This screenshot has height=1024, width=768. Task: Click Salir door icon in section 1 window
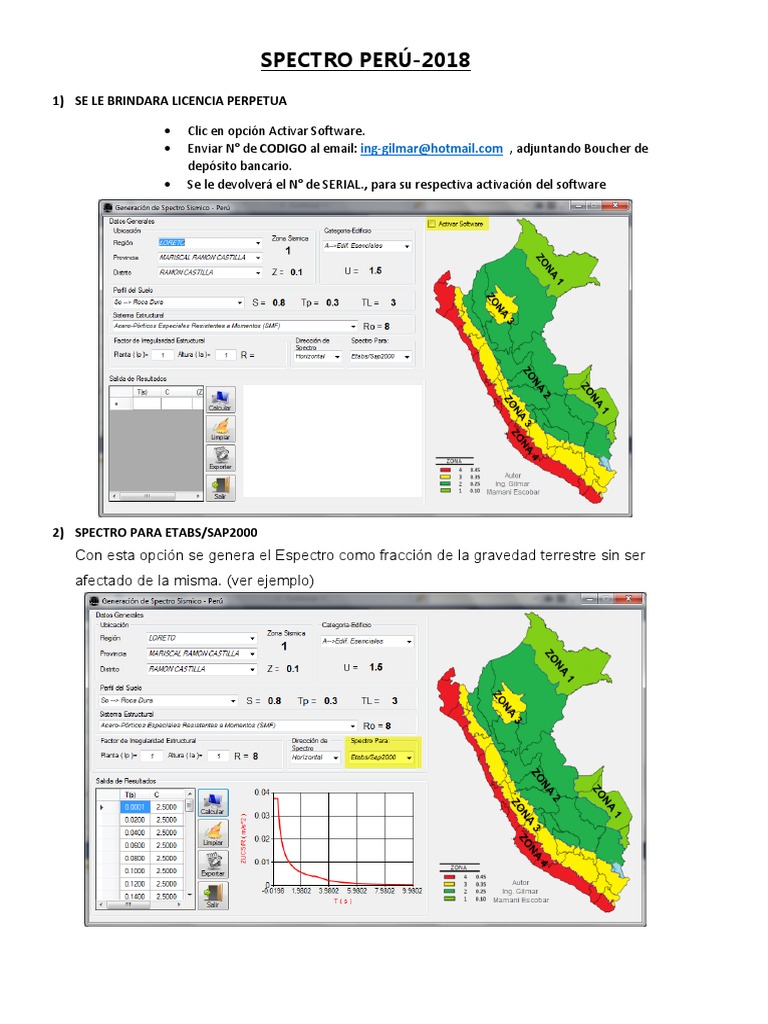[x=220, y=488]
